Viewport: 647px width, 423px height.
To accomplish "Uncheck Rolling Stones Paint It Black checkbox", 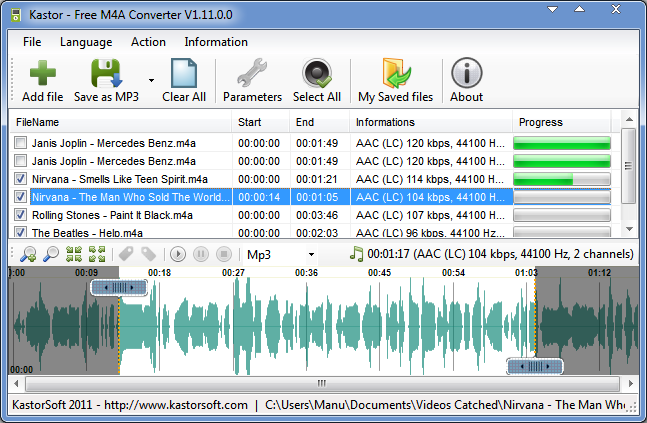I will coord(20,215).
